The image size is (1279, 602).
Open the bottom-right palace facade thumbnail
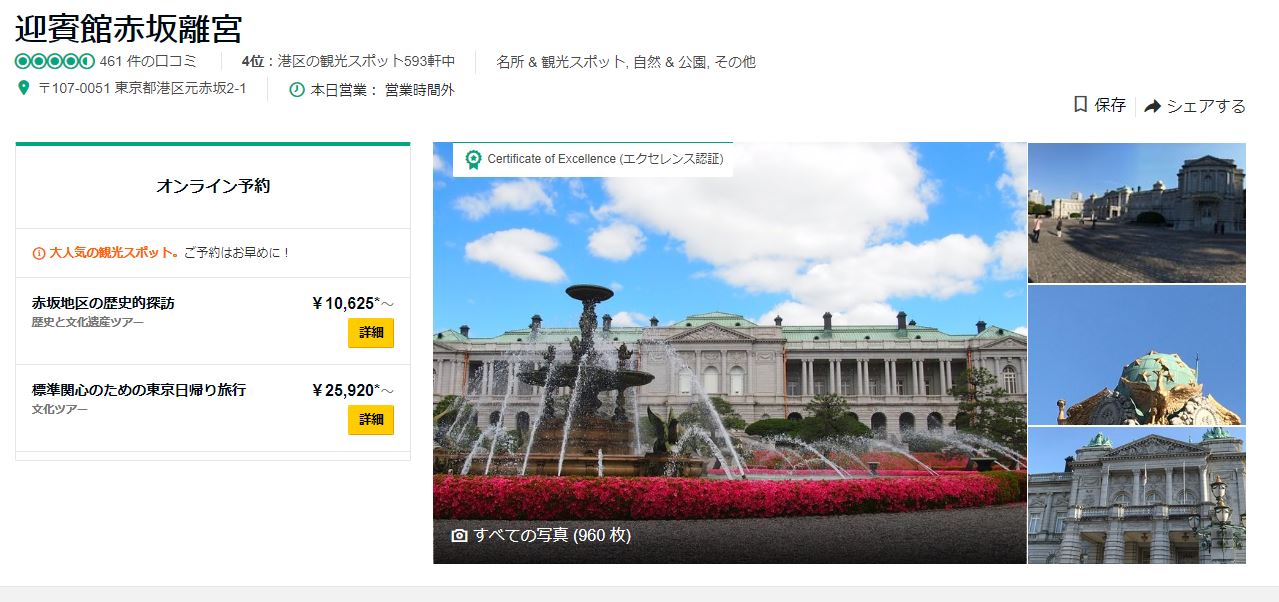pos(1136,495)
